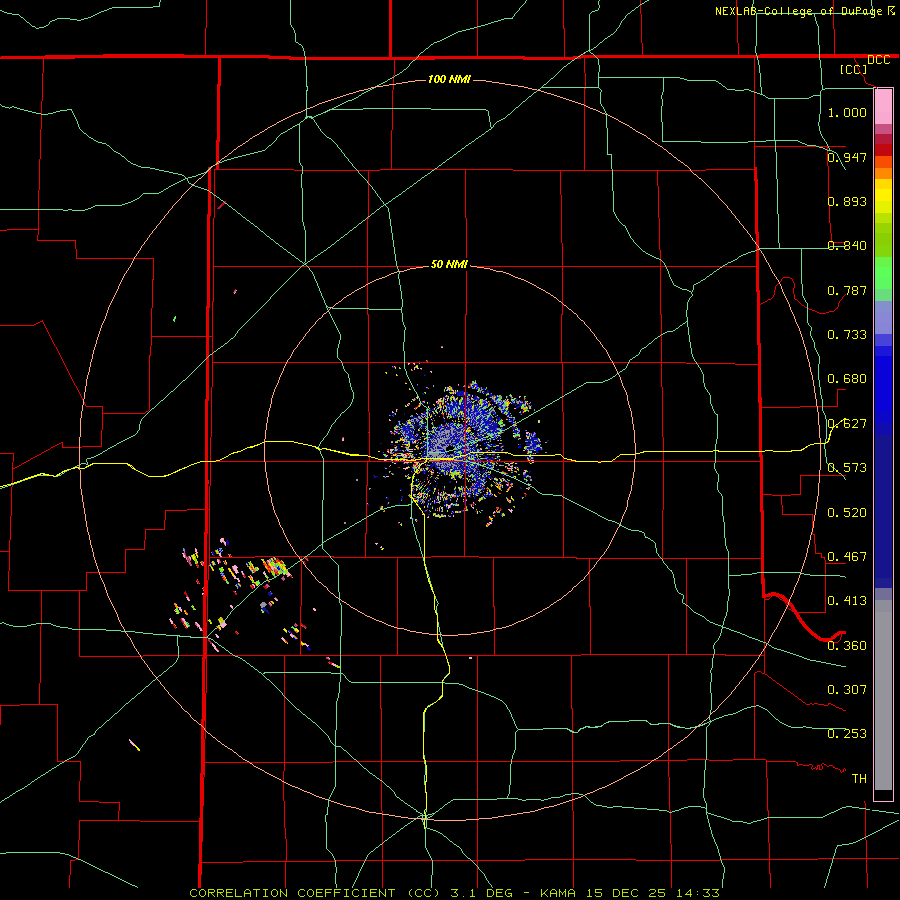Click the multicolored echo streaks southwest of the radar
The height and width of the screenshot is (900, 900).
pyautogui.click(x=241, y=594)
